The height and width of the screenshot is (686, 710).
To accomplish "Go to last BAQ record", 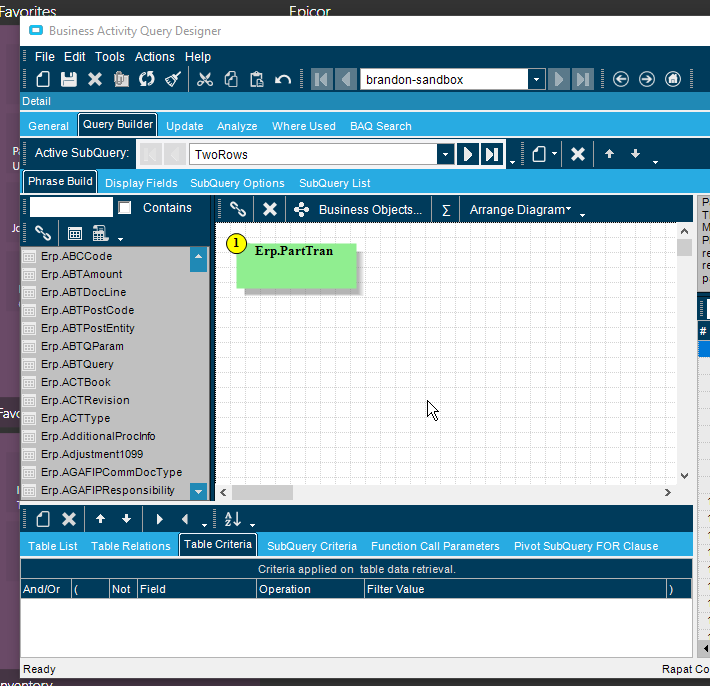I will click(x=583, y=80).
